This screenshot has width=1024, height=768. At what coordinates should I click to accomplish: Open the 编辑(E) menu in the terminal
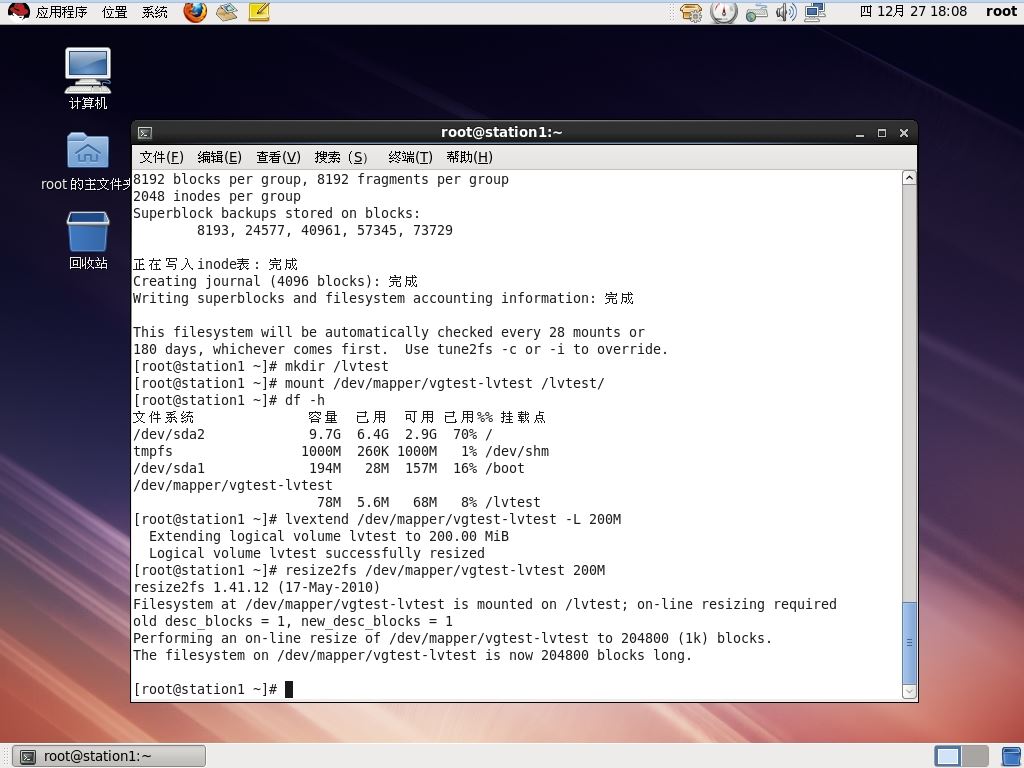(219, 157)
